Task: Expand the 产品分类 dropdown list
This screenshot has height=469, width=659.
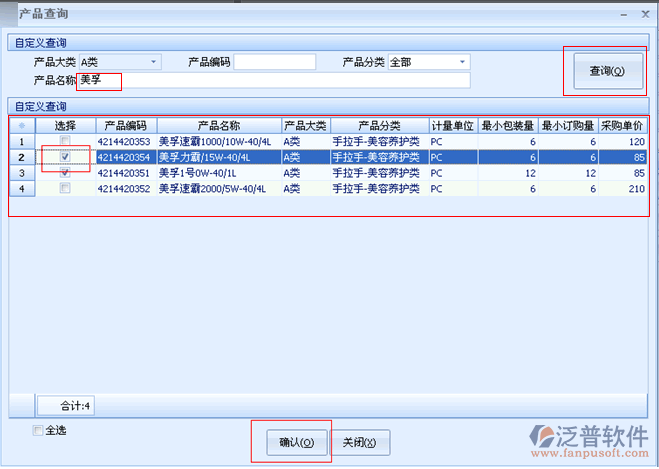Action: tap(462, 62)
